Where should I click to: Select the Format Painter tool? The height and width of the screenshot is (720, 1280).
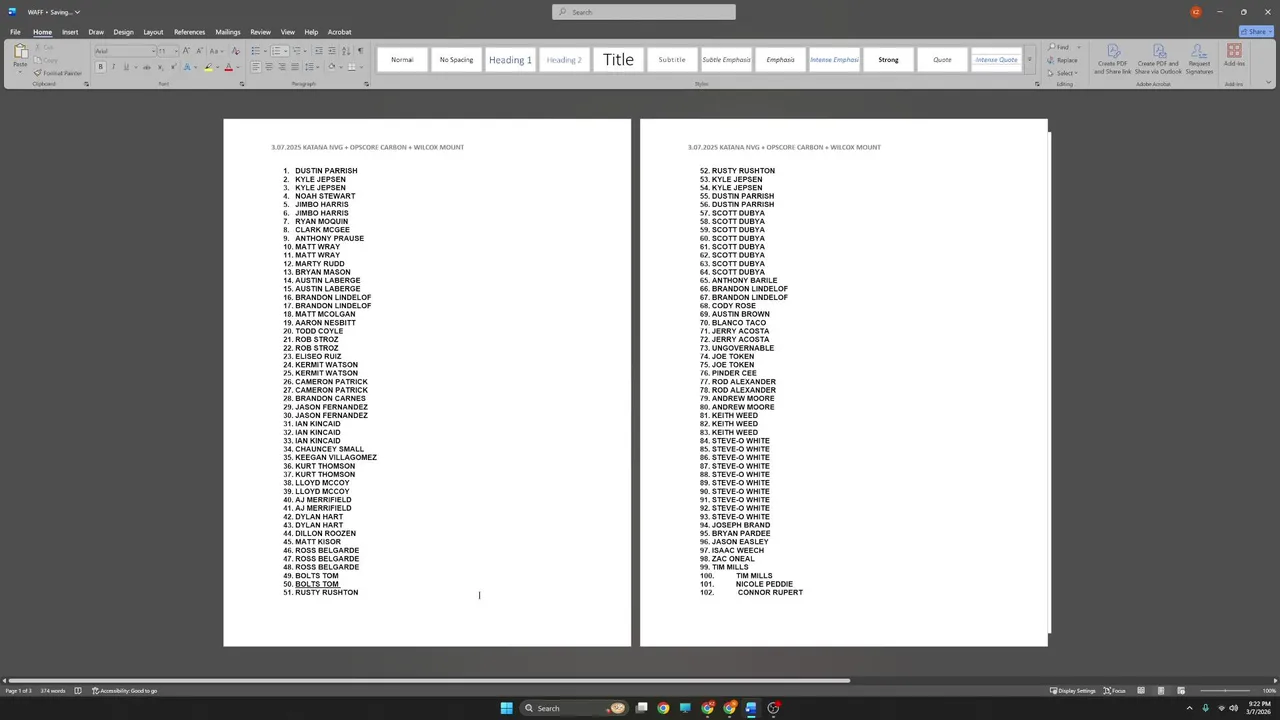click(58, 73)
